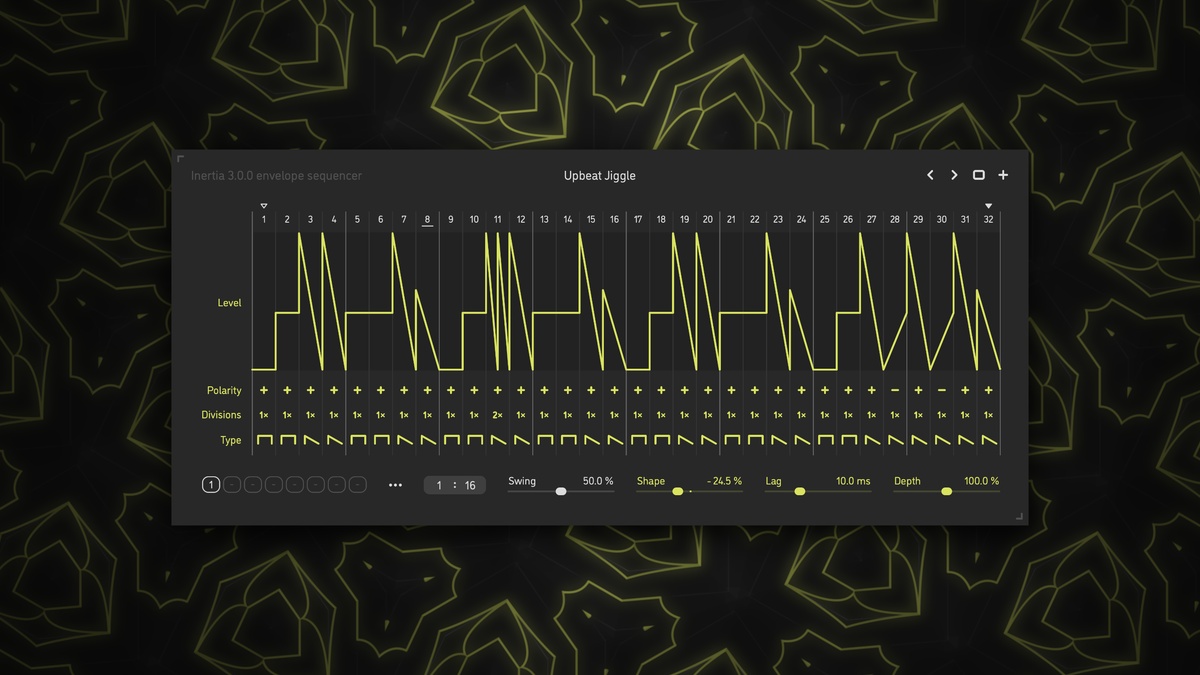
Task: Toggle polarity of step 28
Action: [895, 390]
